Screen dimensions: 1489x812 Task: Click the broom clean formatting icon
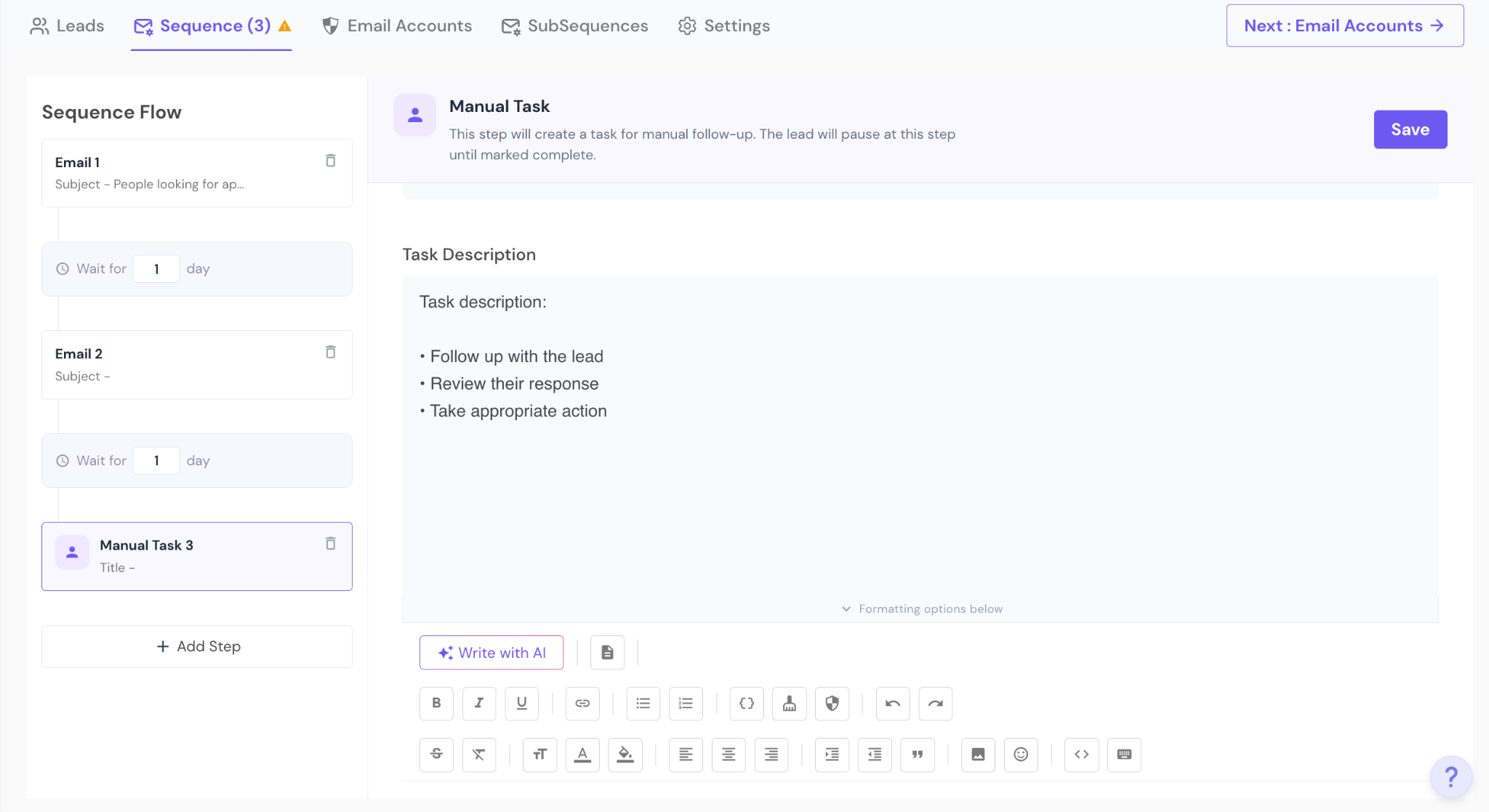click(x=790, y=703)
